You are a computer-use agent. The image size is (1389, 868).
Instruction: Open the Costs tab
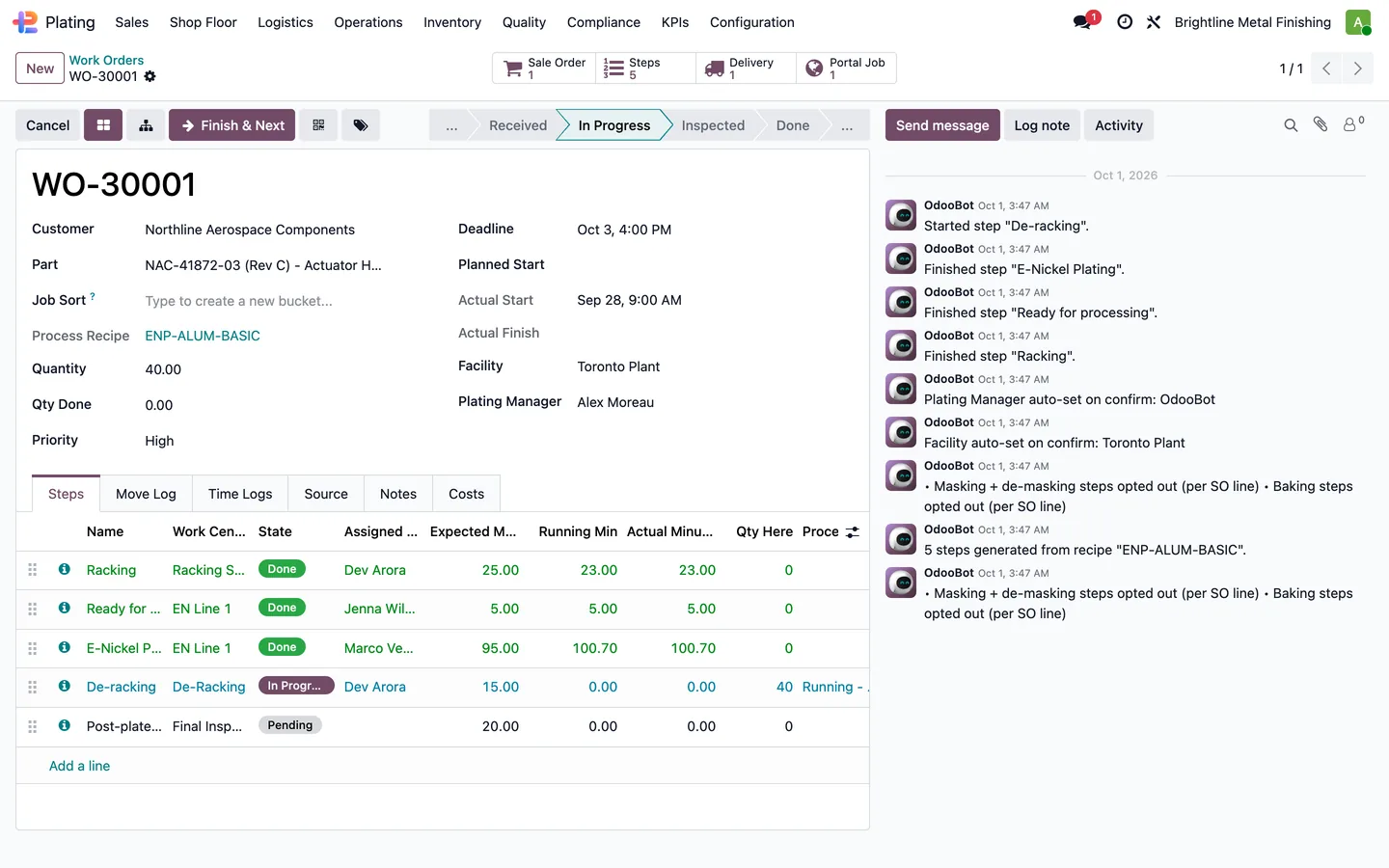point(467,494)
